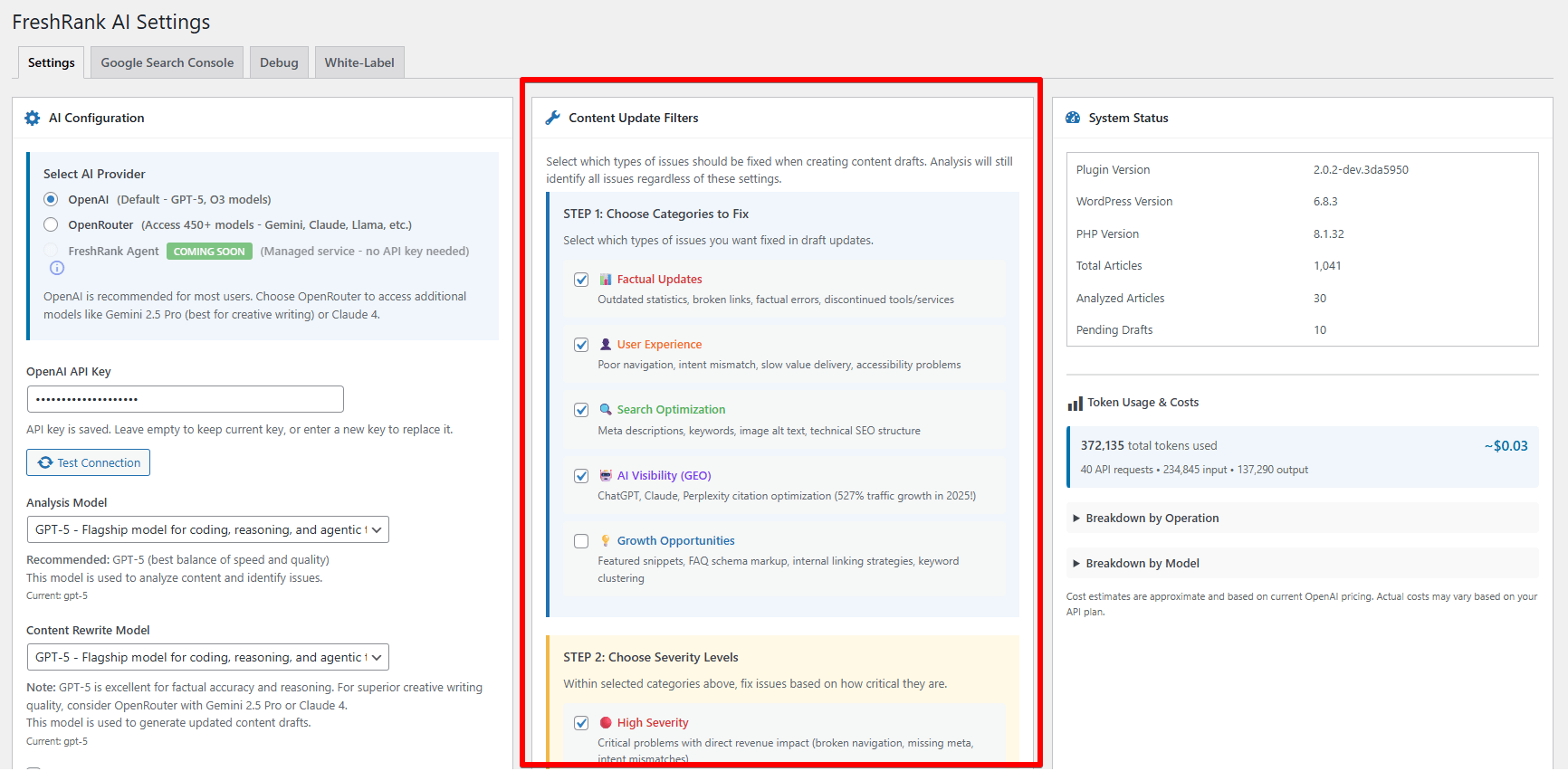Uncheck the User Experience checkbox

point(581,345)
